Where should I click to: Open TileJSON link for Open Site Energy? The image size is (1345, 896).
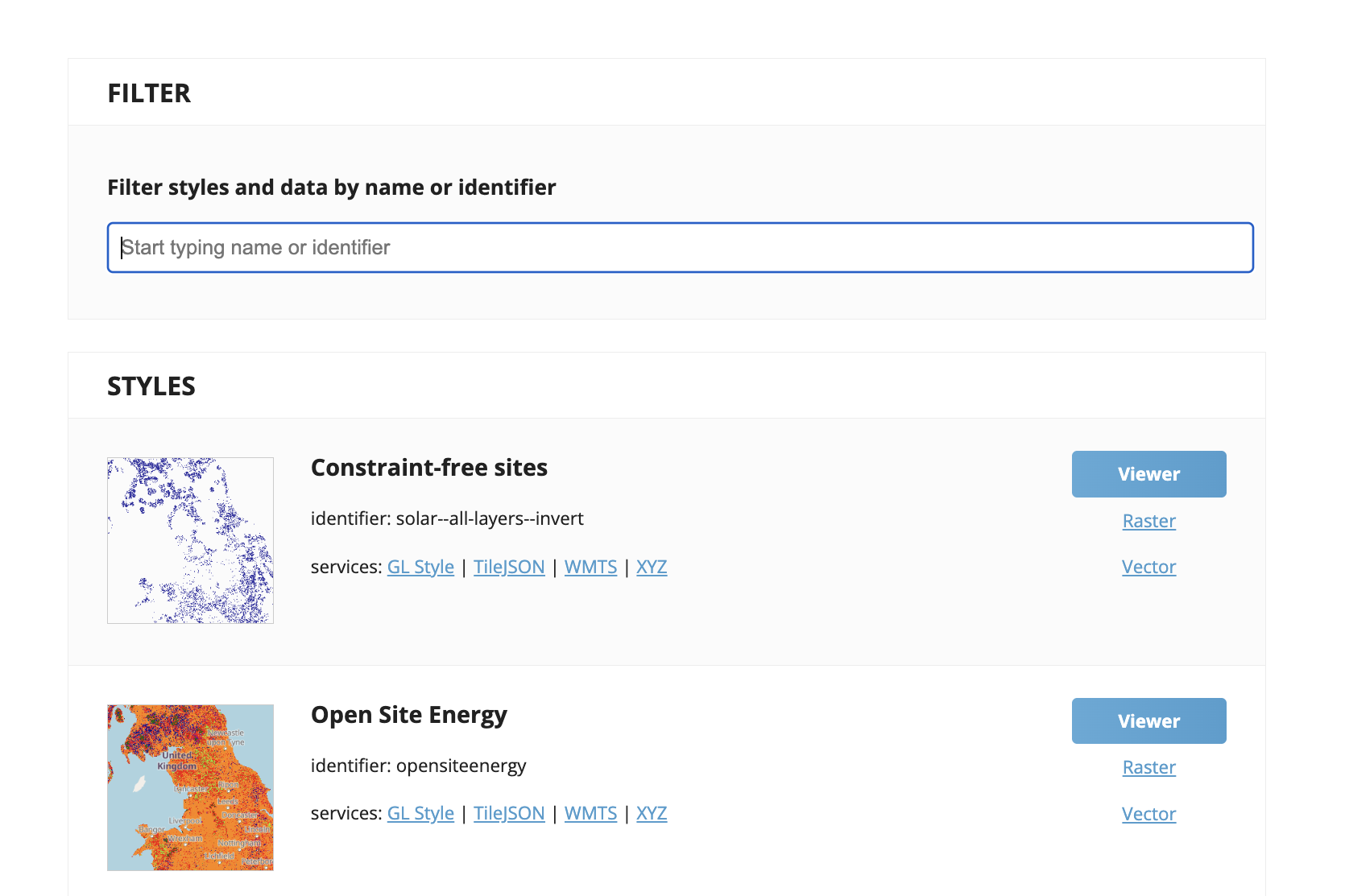tap(509, 813)
